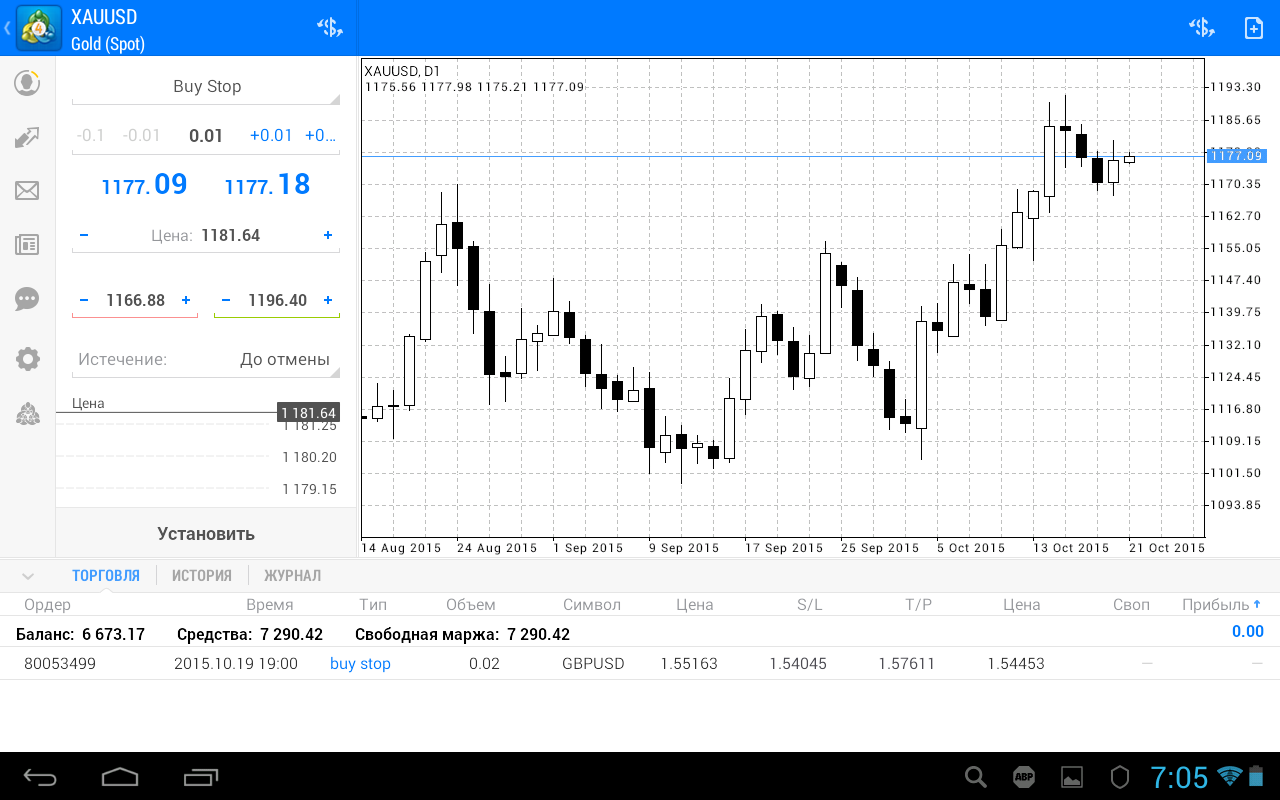Tap the T/P column header

coord(919,605)
